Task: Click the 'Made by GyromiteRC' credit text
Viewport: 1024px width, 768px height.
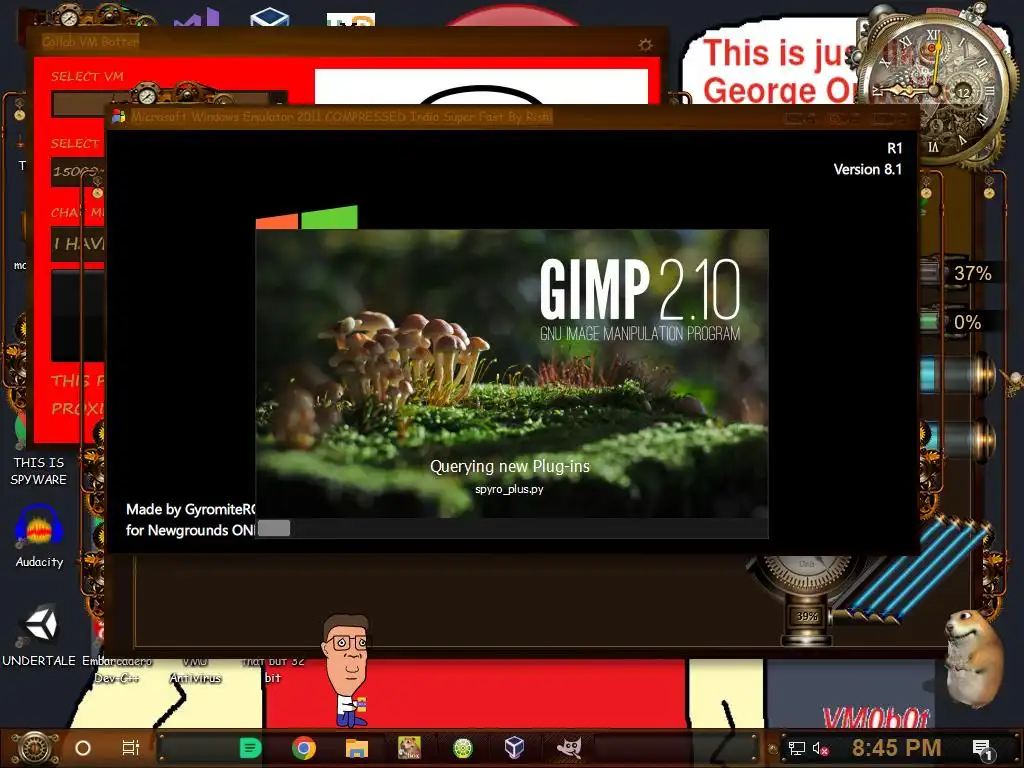Action: point(190,509)
